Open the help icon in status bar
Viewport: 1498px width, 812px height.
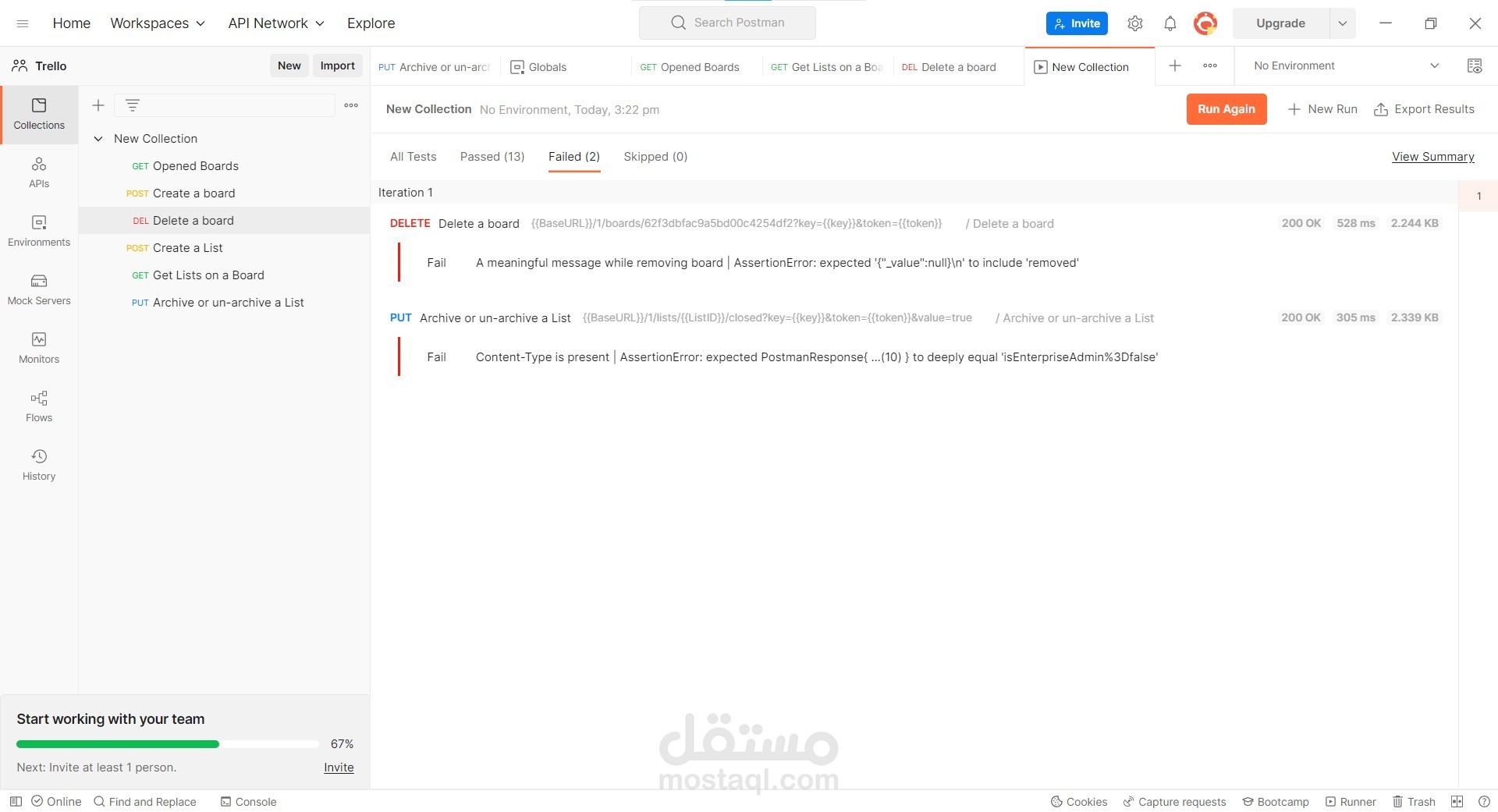tap(1484, 801)
